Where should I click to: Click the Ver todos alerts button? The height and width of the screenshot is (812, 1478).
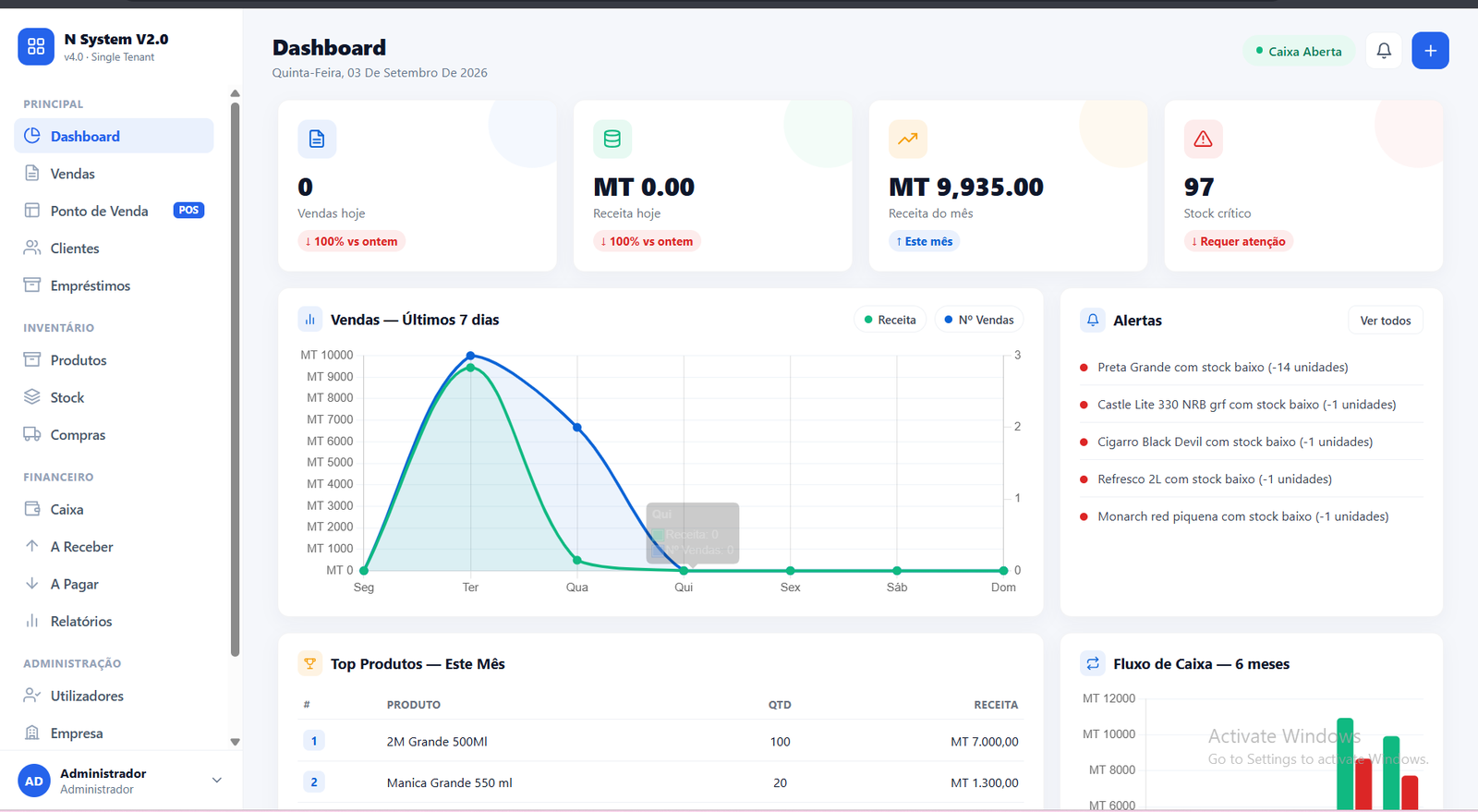click(1386, 321)
